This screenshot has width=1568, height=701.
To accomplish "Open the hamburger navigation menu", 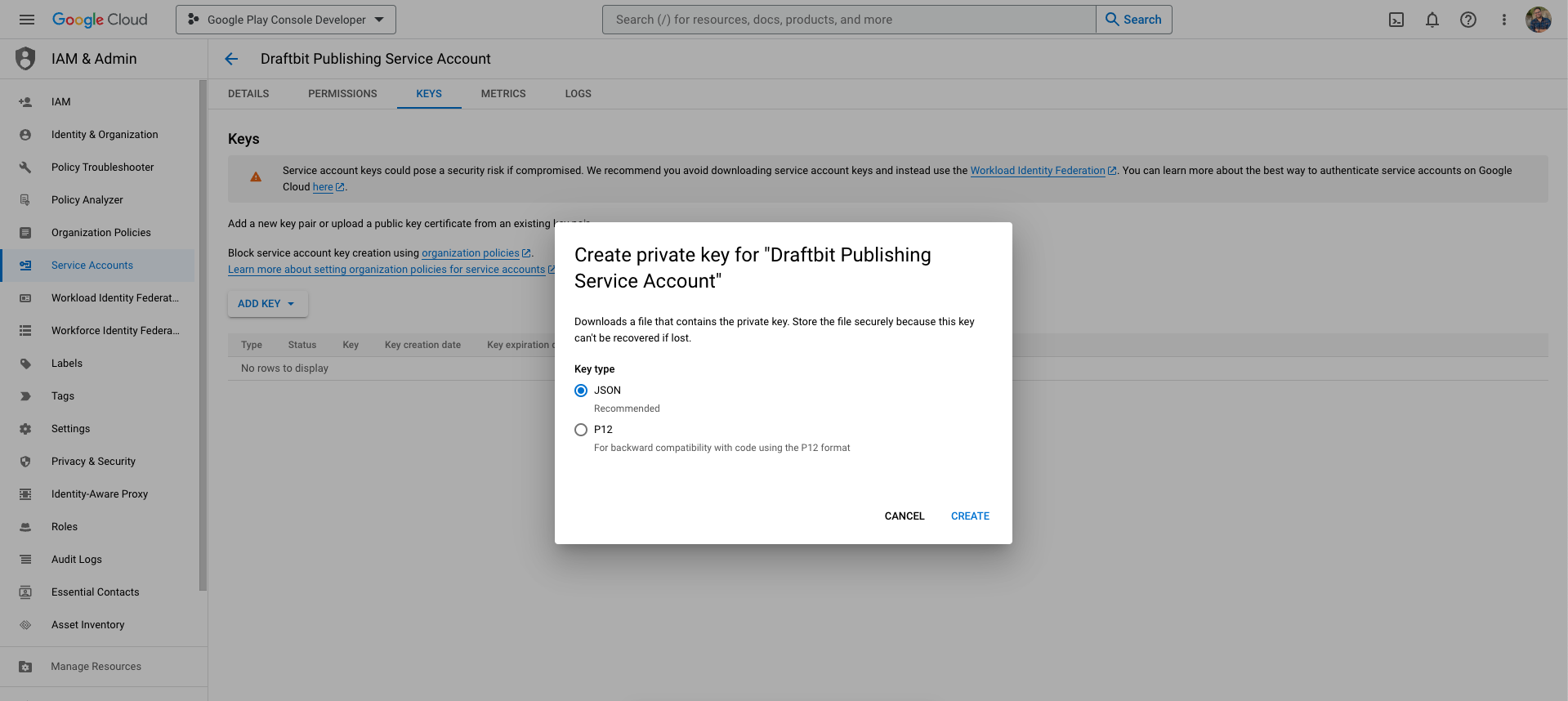I will click(x=27, y=20).
